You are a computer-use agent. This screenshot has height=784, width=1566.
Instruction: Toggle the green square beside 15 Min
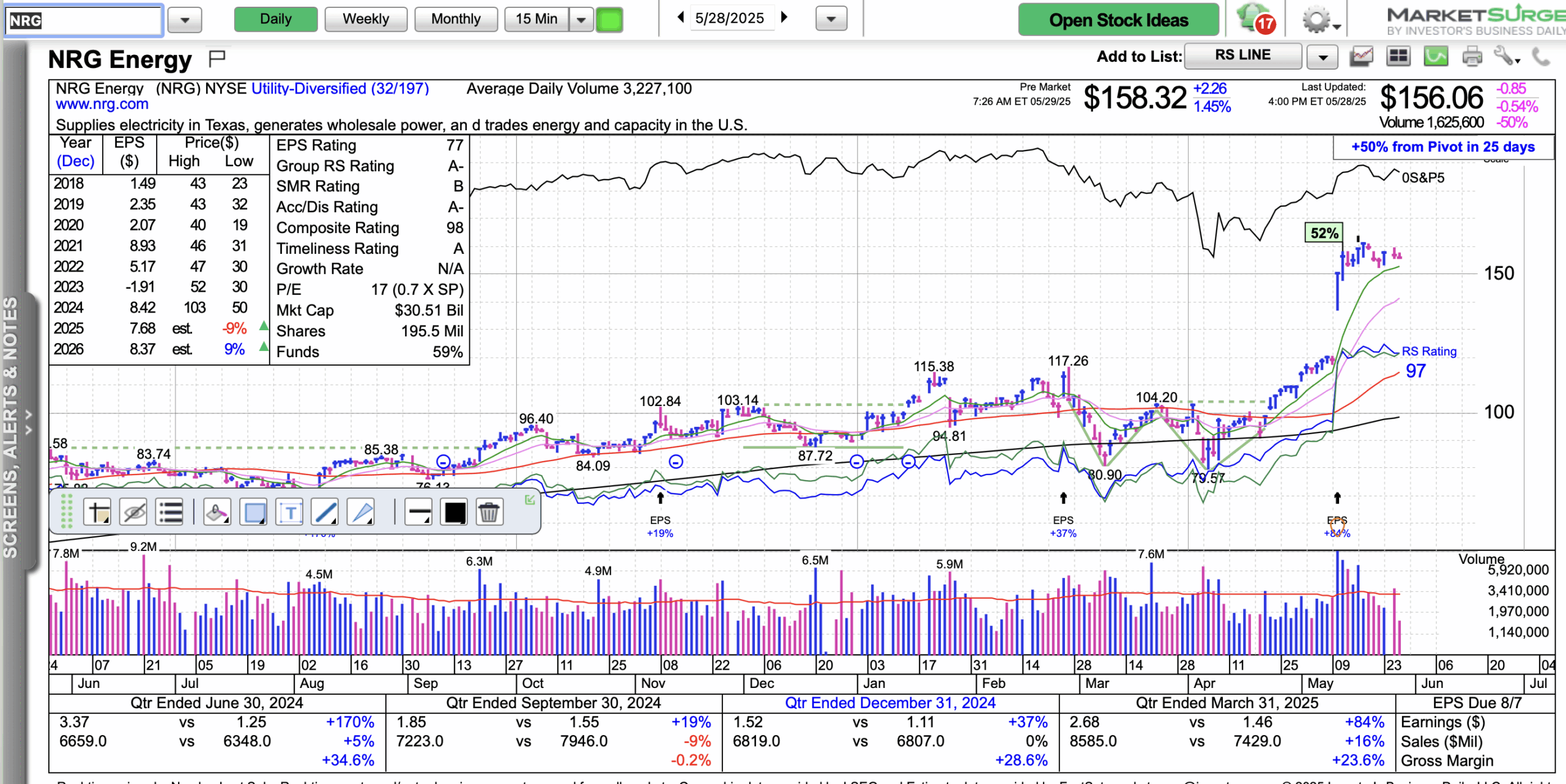pos(609,20)
